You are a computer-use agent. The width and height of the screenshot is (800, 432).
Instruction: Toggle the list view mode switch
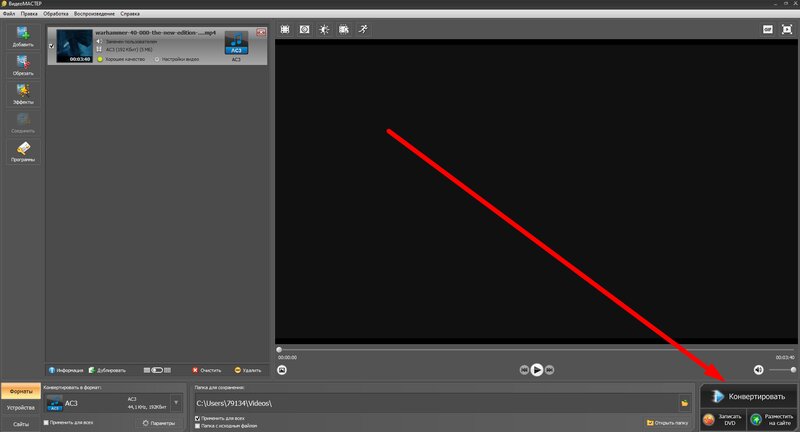click(x=157, y=370)
